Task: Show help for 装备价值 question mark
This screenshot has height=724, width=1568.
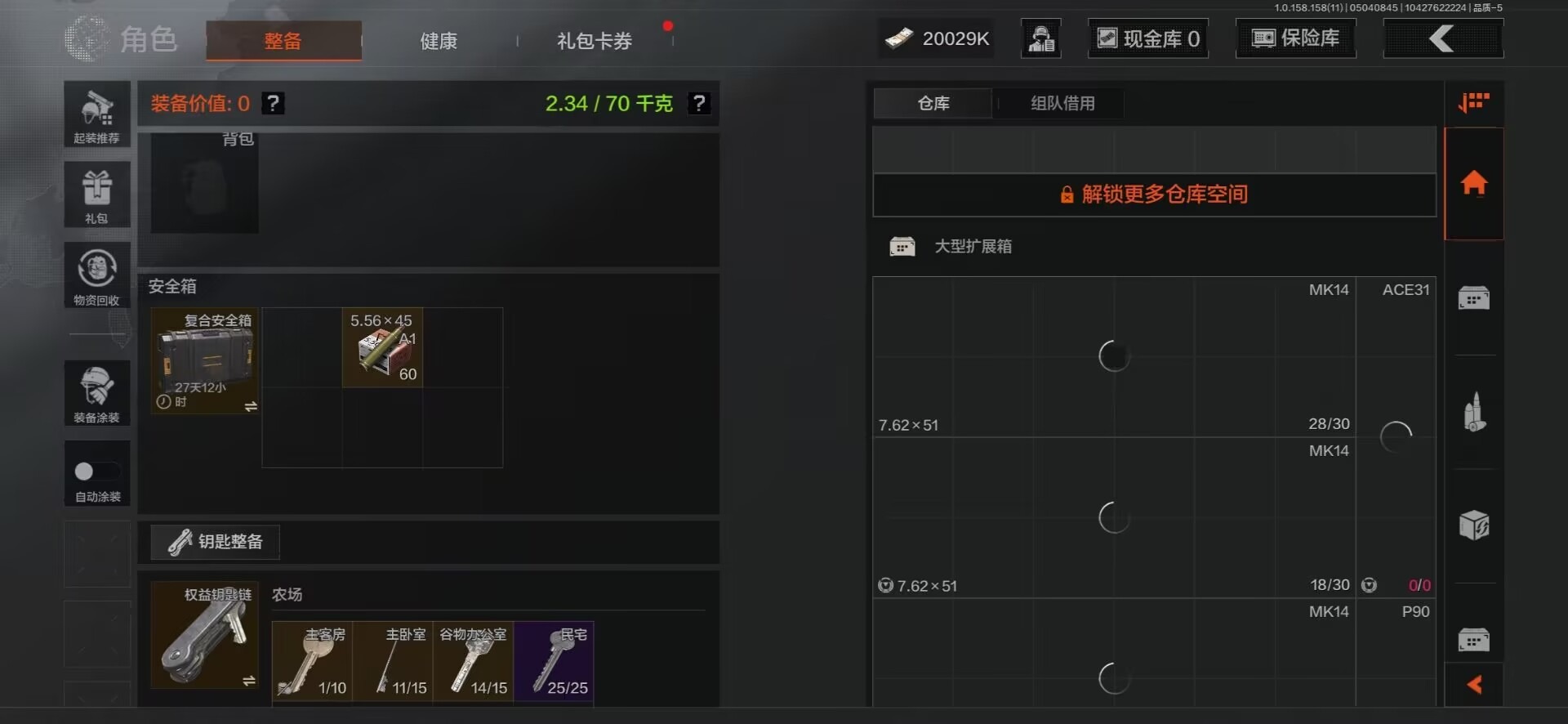Action: (x=274, y=103)
